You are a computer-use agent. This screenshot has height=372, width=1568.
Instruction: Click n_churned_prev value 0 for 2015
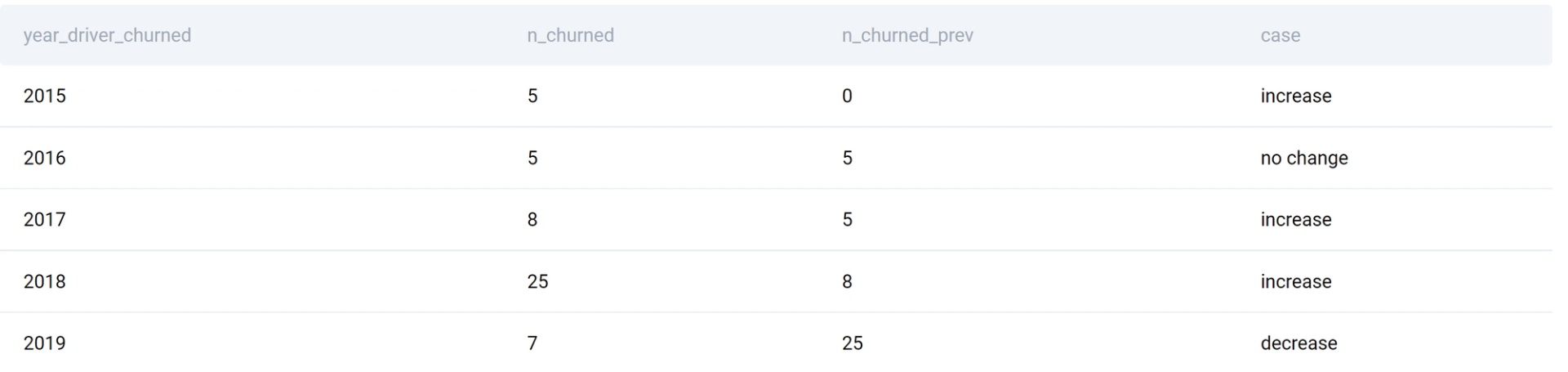(847, 96)
